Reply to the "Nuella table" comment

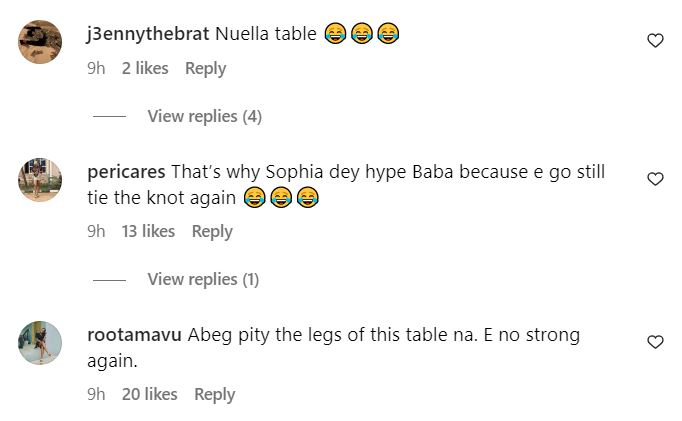click(x=206, y=69)
